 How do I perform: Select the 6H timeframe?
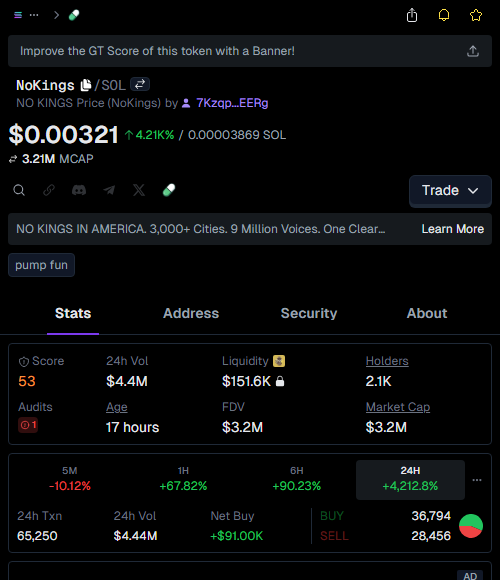tap(297, 480)
